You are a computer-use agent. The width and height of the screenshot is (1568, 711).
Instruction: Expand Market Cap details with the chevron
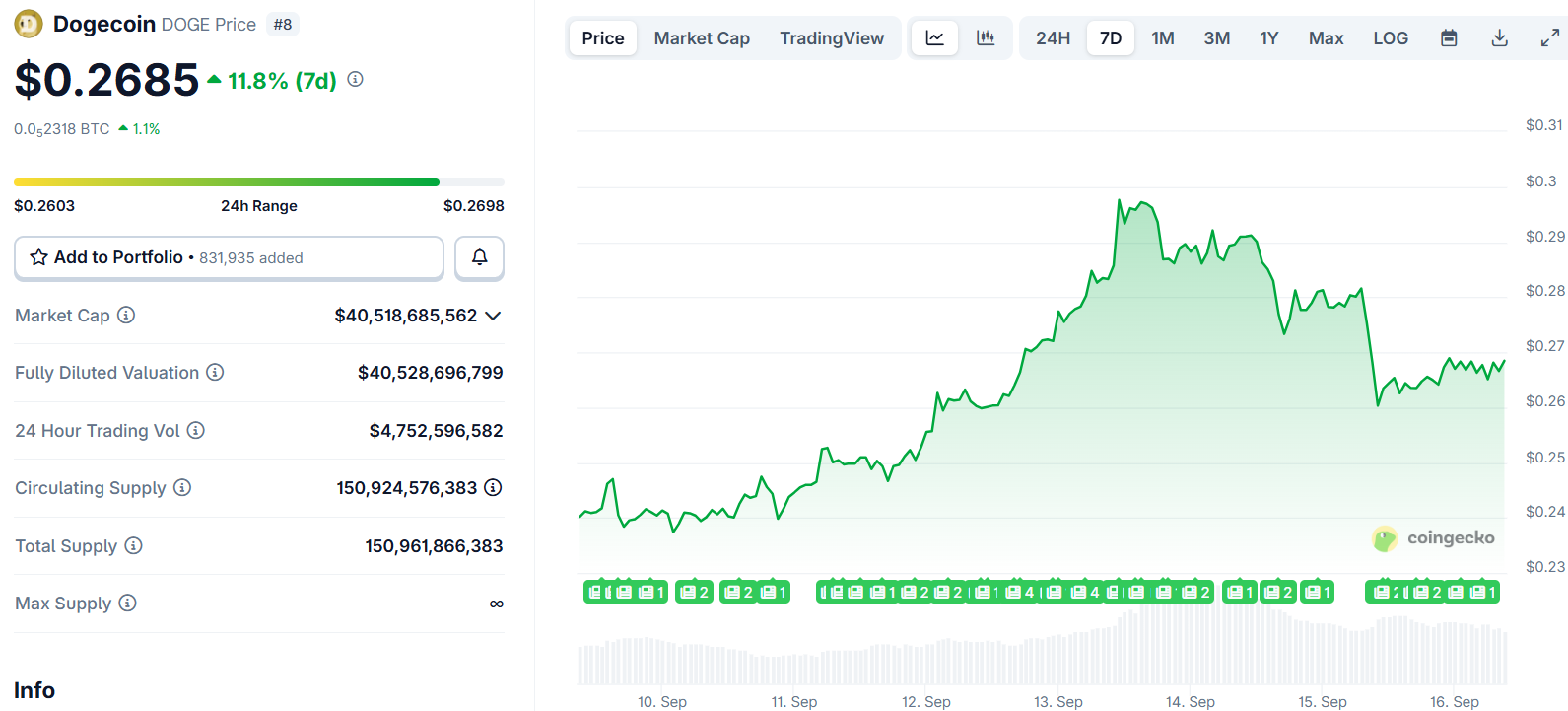[x=494, y=316]
